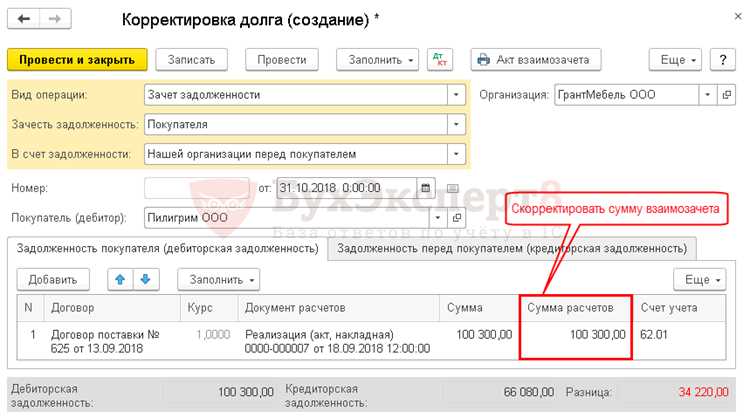Screen dimensions: 750x418
Task: Click small icon right of date field
Action: point(452,188)
